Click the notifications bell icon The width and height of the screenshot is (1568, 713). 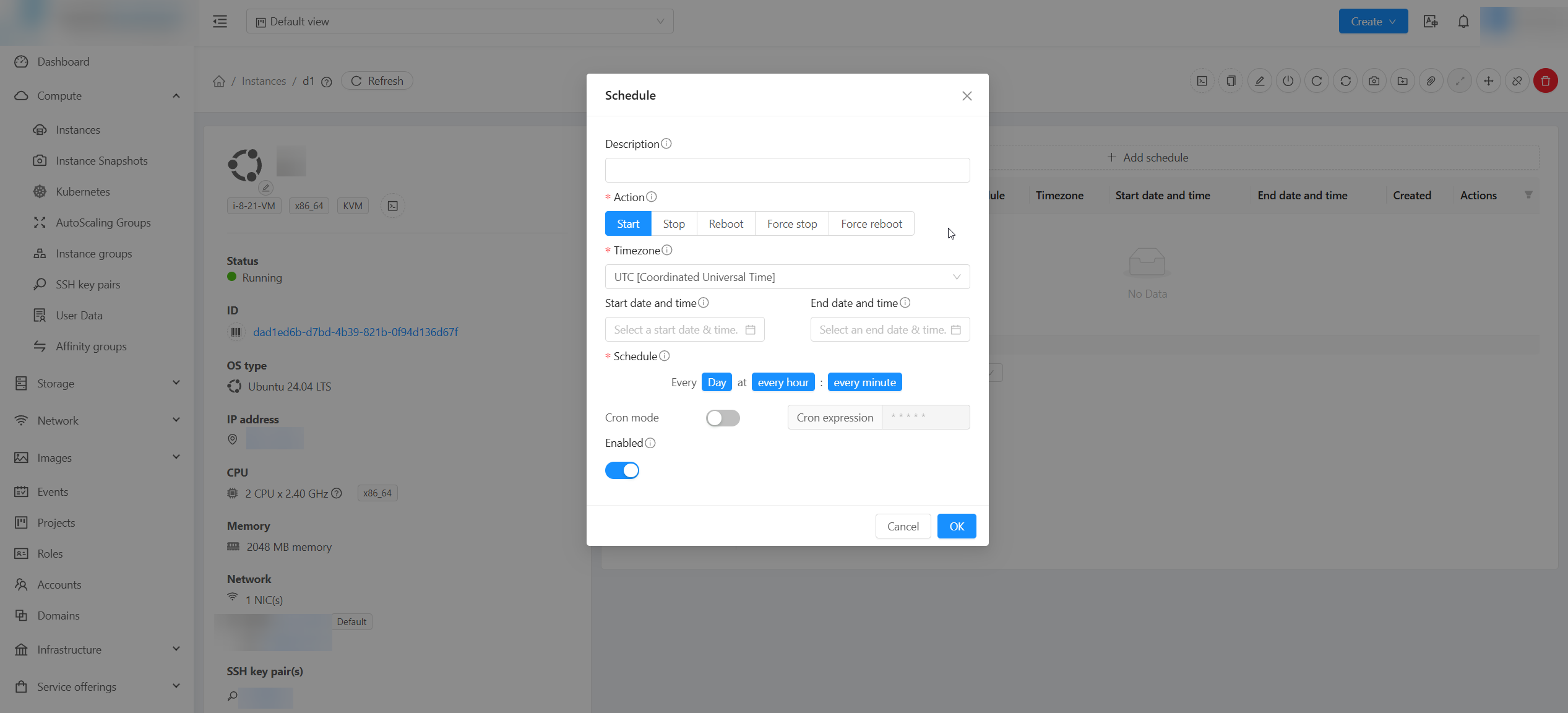pos(1463,22)
